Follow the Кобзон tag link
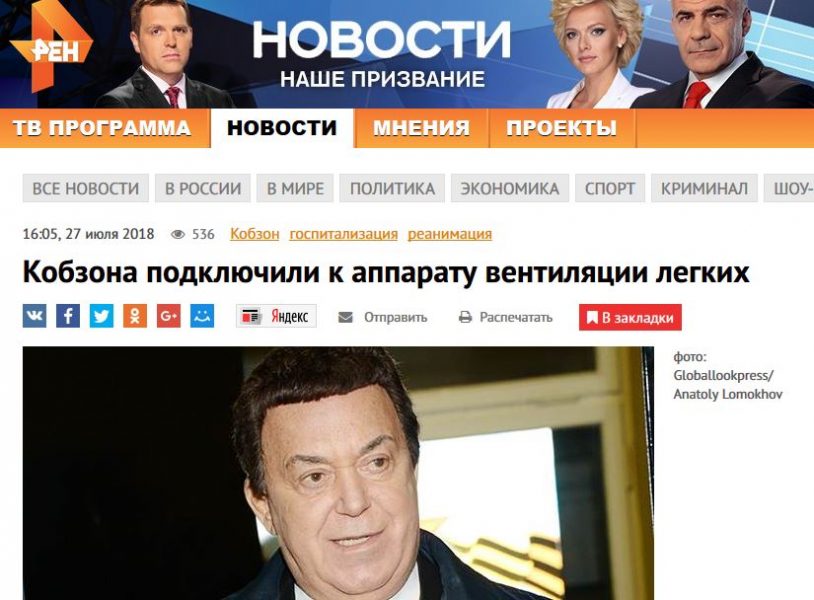Image resolution: width=814 pixels, height=600 pixels. coord(254,234)
